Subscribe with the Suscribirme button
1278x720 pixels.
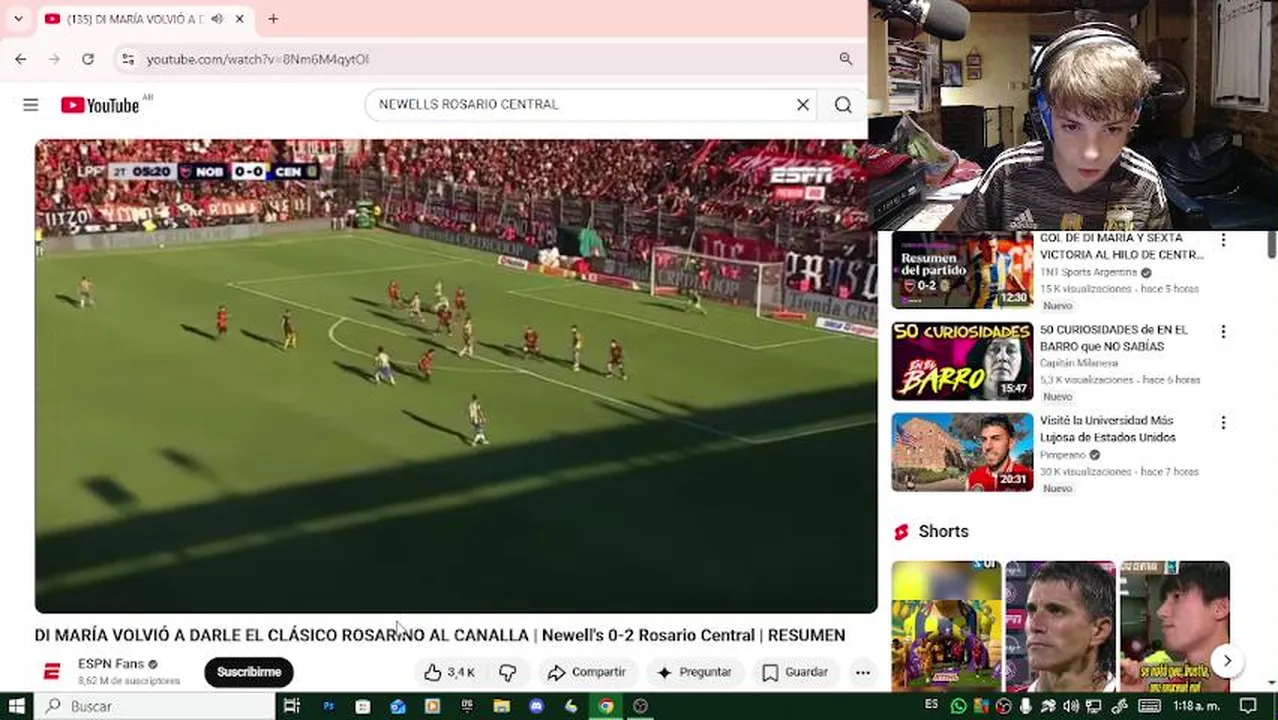(249, 672)
